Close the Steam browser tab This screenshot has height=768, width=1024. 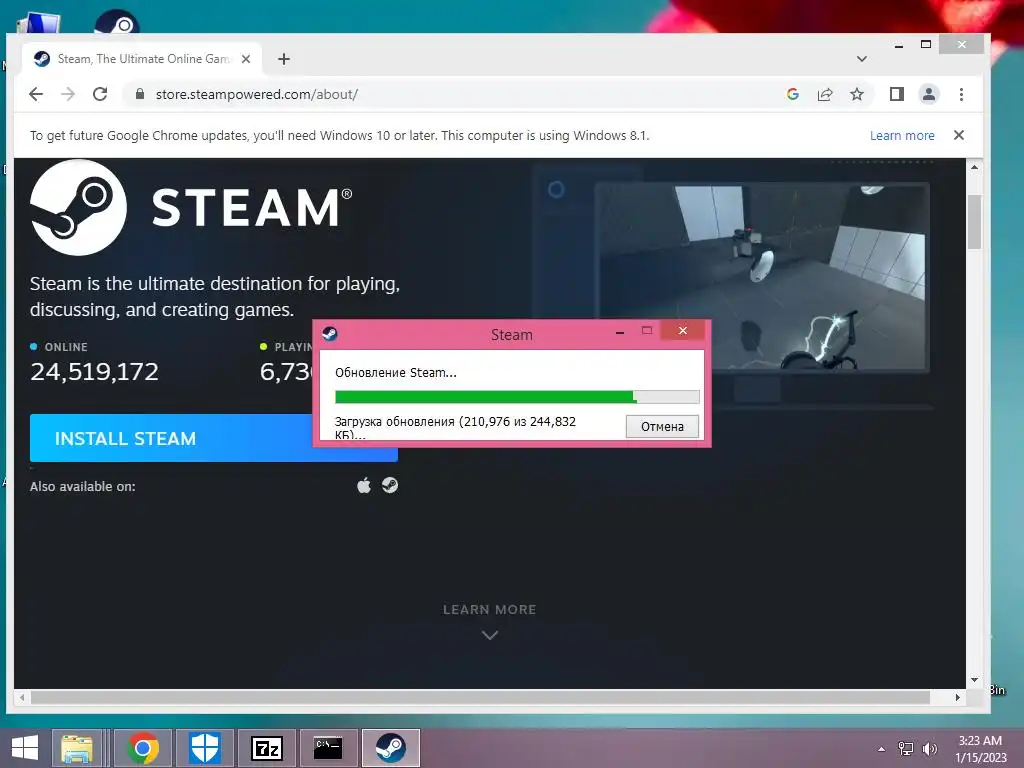(x=246, y=59)
